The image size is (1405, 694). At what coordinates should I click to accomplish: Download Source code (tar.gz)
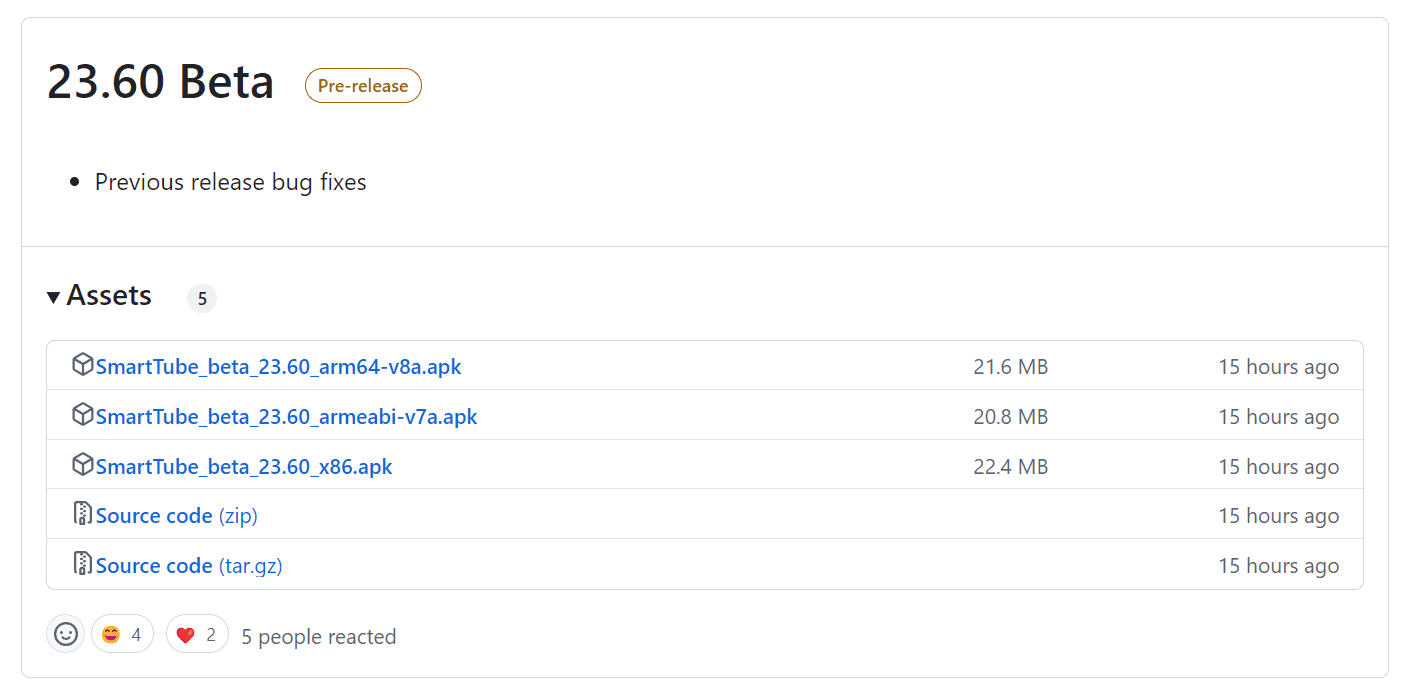(x=189, y=566)
